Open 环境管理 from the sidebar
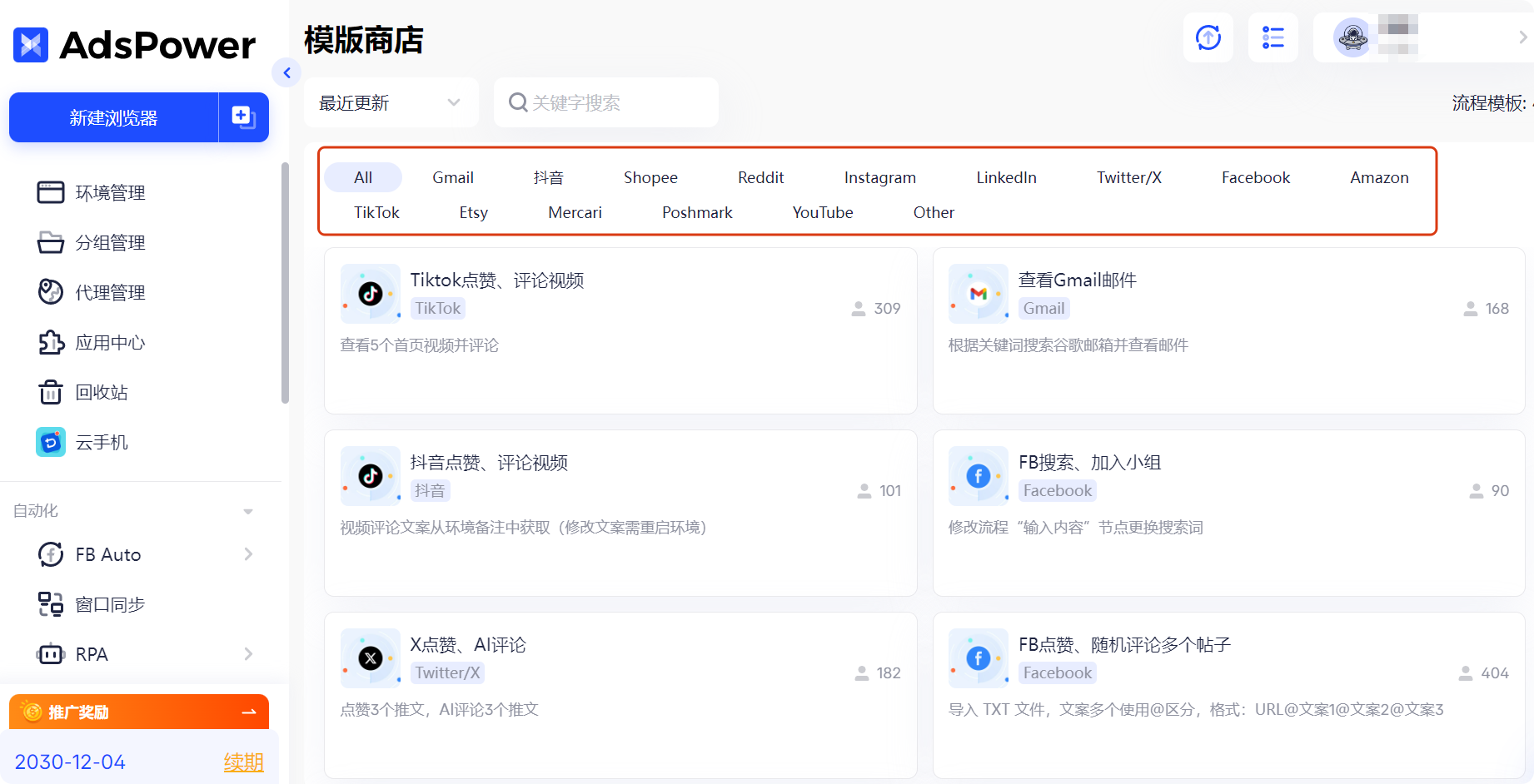Image resolution: width=1534 pixels, height=784 pixels. [x=108, y=192]
